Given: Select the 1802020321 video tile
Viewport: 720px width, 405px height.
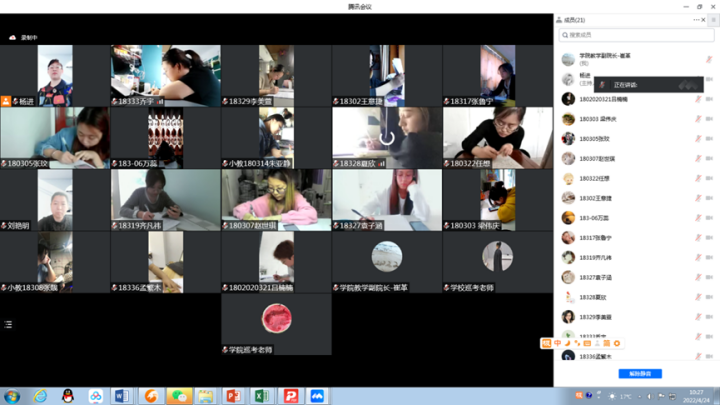Looking at the screenshot, I should (x=276, y=262).
